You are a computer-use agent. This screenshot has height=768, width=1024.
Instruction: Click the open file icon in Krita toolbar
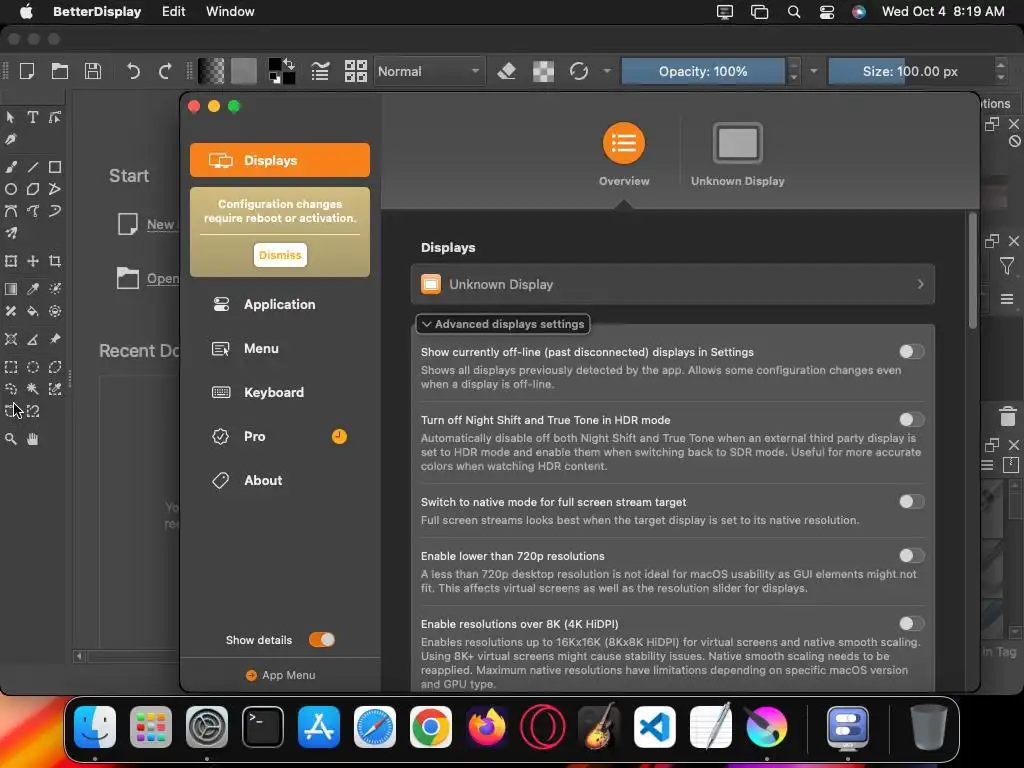(60, 71)
